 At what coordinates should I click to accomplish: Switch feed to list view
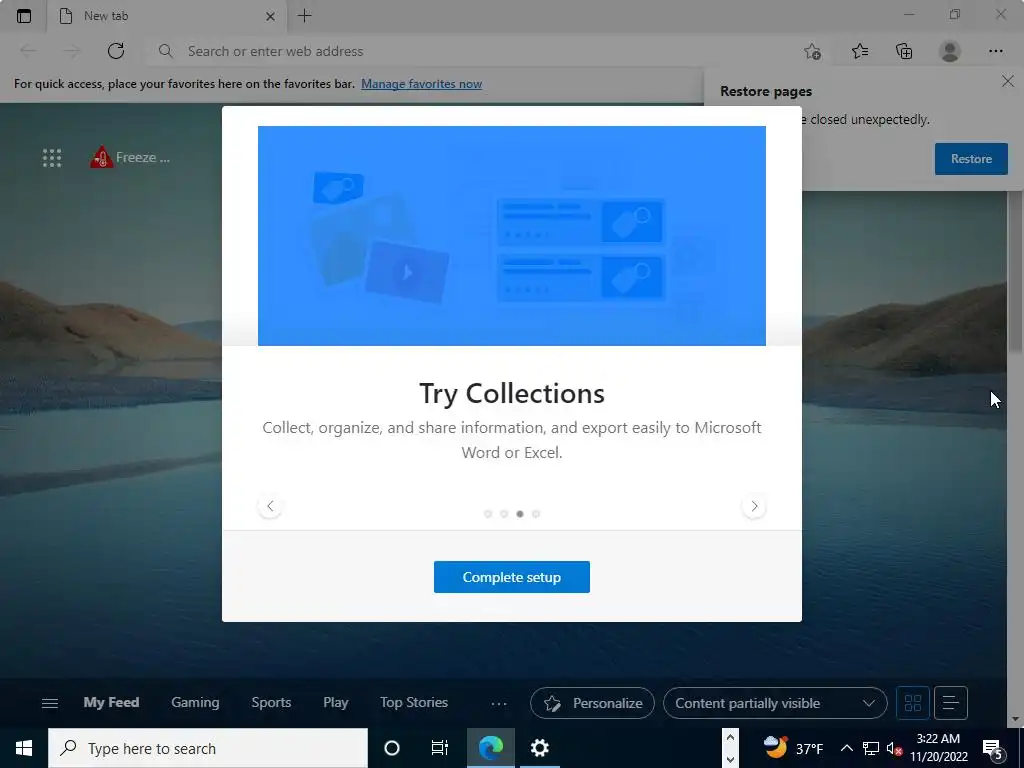click(x=951, y=703)
